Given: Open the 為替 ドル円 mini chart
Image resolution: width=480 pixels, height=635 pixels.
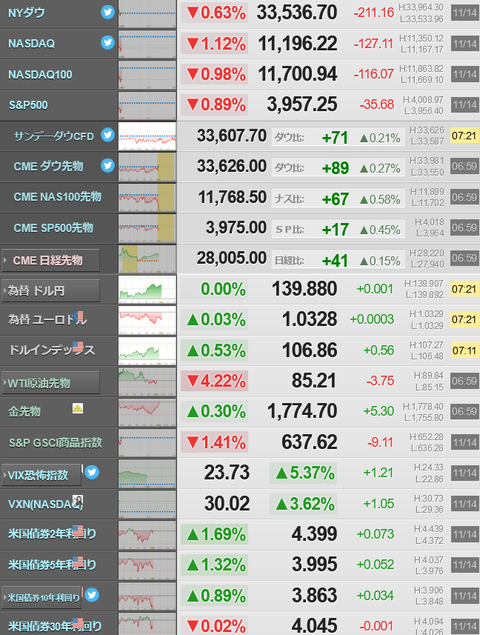Looking at the screenshot, I should pos(147,289).
